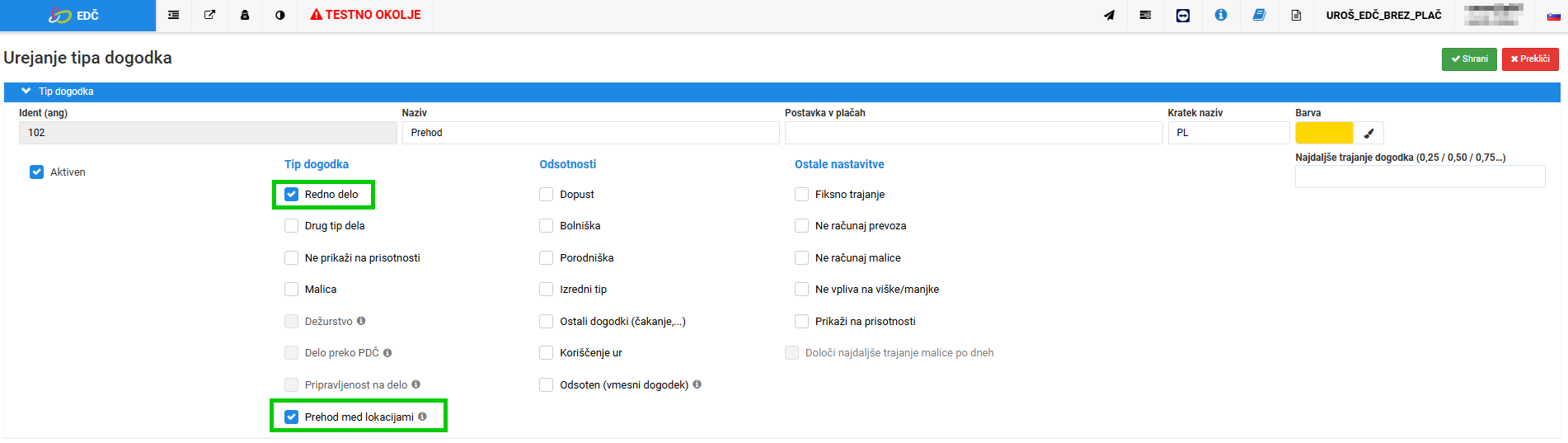Screen dimensions: 1568x443
Task: Open the UROŠ_EDČ_BREZ_PLAČ user menu
Action: 1383,15
